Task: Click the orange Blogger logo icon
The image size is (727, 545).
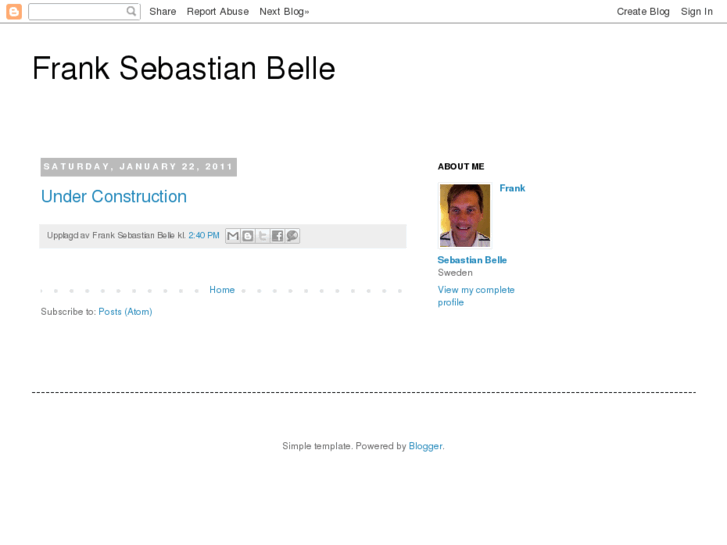Action: [x=14, y=12]
